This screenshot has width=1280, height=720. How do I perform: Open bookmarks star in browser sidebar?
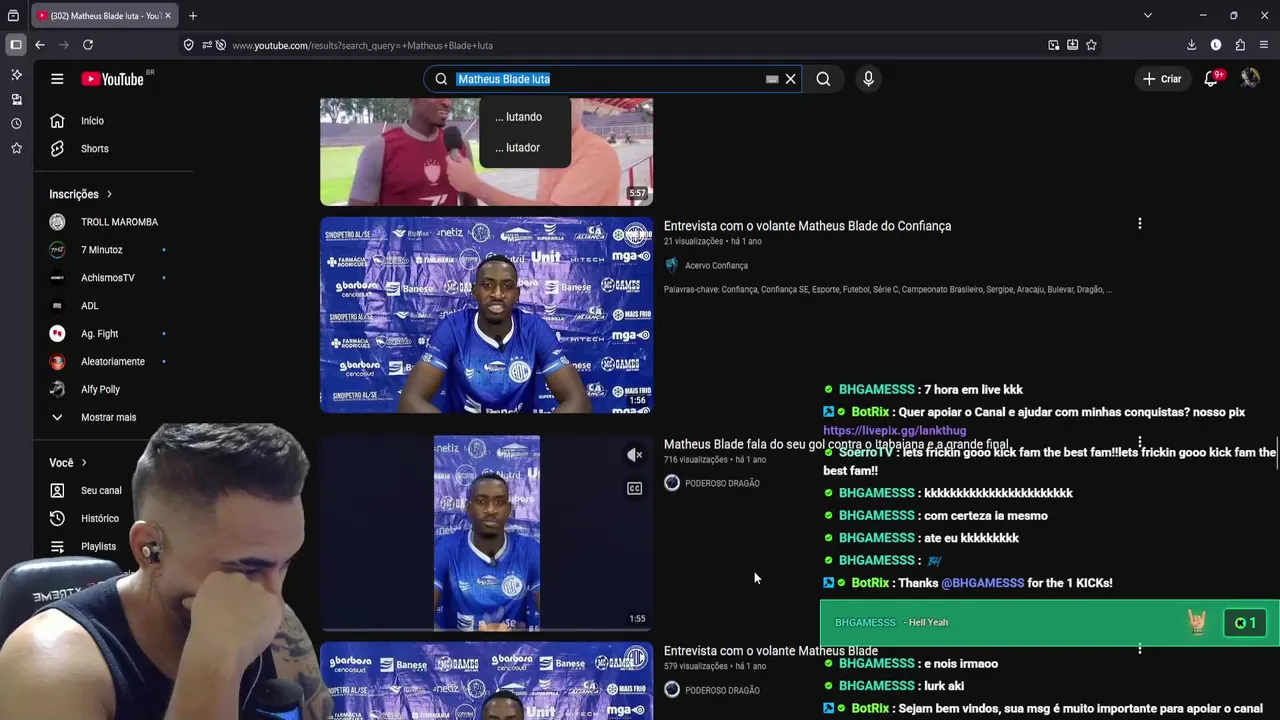16,148
